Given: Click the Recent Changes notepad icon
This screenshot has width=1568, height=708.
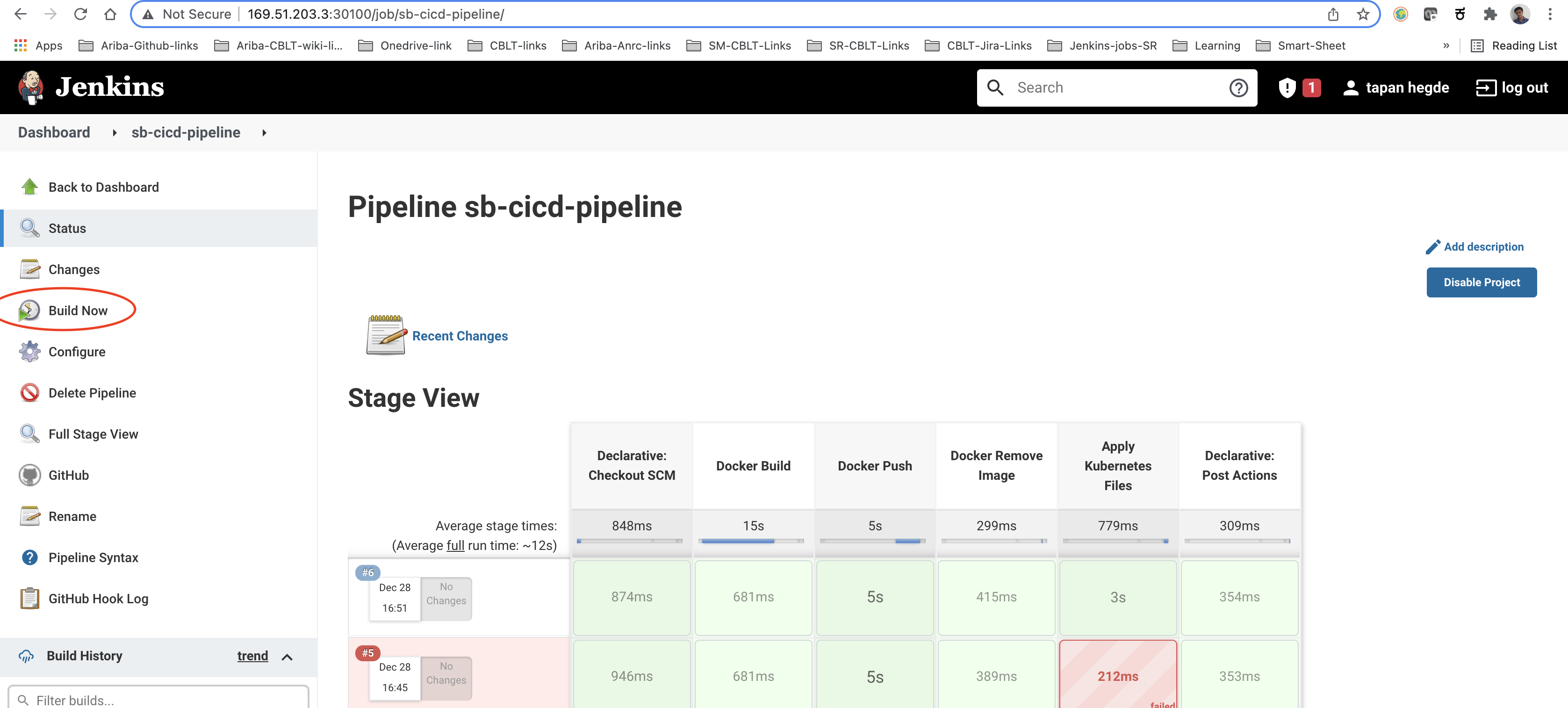Looking at the screenshot, I should [387, 335].
